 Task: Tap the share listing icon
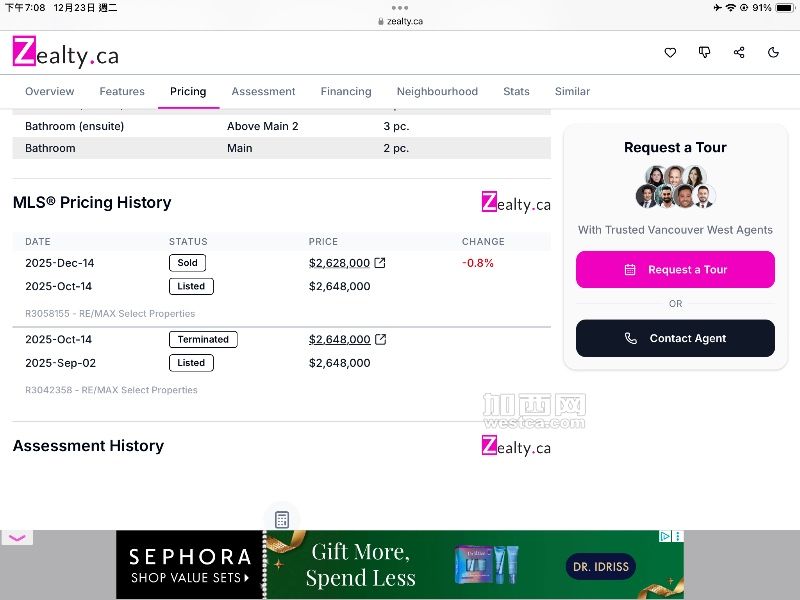coord(739,53)
